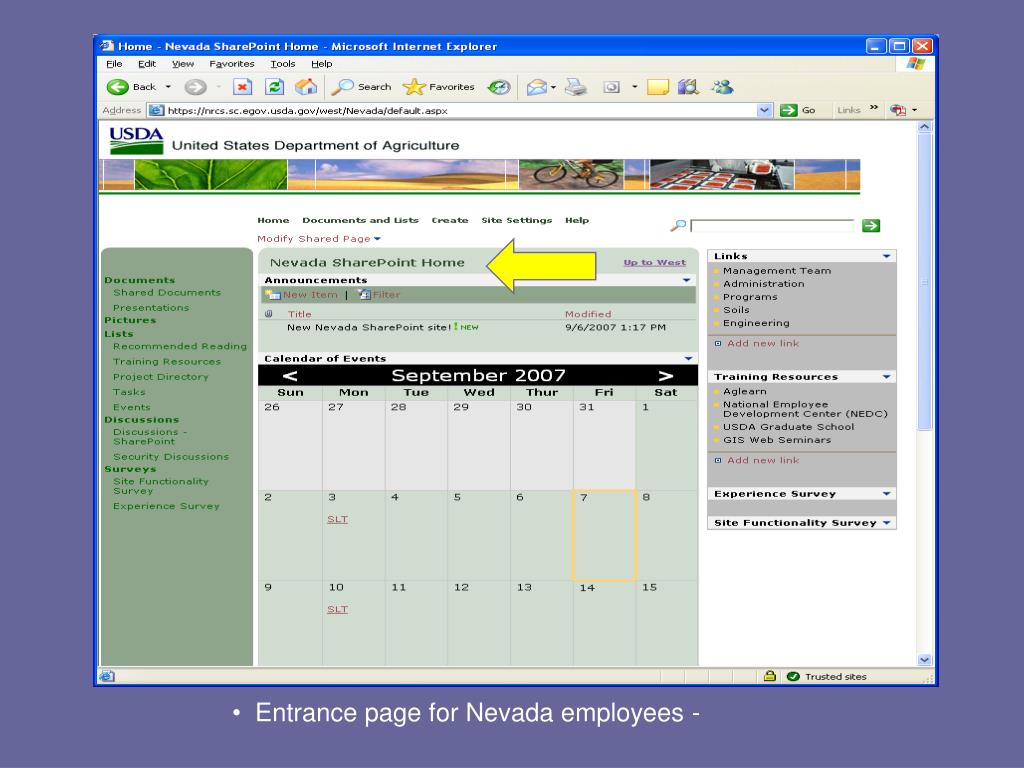The height and width of the screenshot is (768, 1024).
Task: Click the site search magnifier icon
Action: [678, 225]
